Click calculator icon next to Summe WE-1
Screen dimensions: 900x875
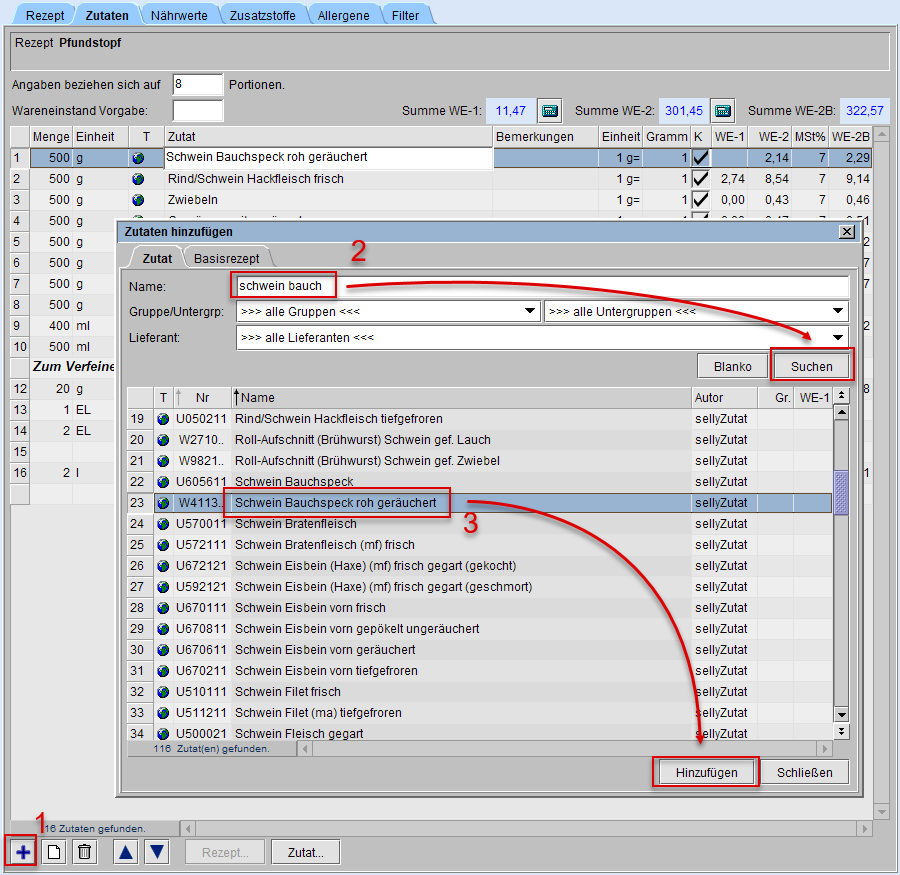click(550, 110)
